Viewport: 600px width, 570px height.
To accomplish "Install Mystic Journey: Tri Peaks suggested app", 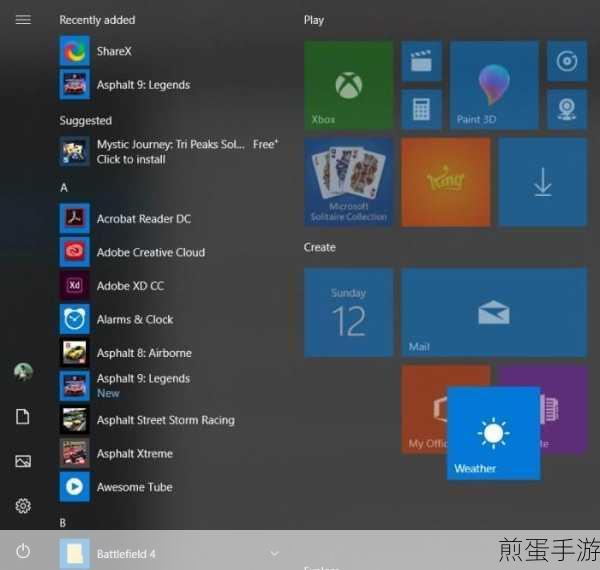I will click(x=168, y=151).
